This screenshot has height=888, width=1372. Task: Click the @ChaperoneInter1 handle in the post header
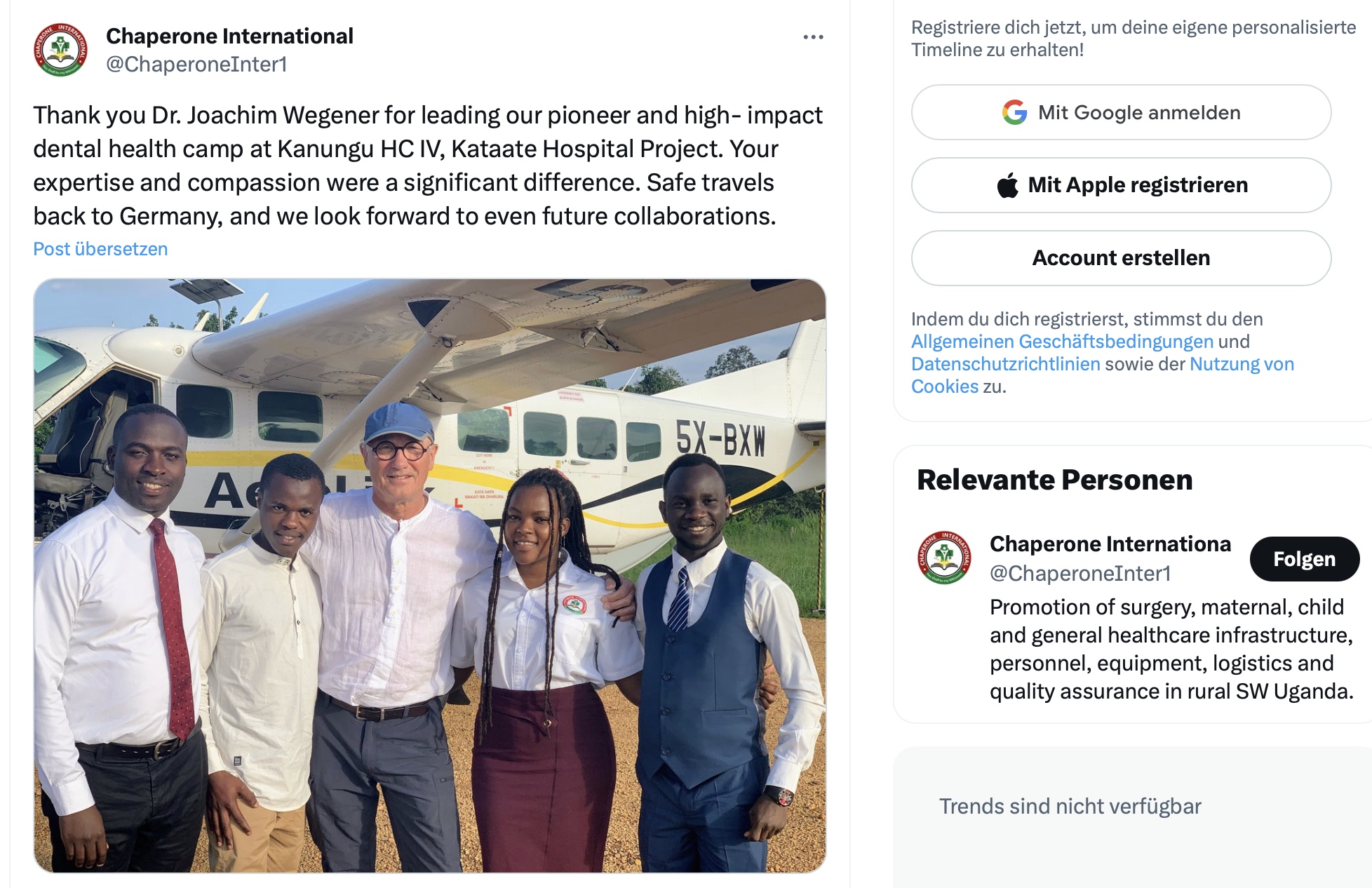196,65
